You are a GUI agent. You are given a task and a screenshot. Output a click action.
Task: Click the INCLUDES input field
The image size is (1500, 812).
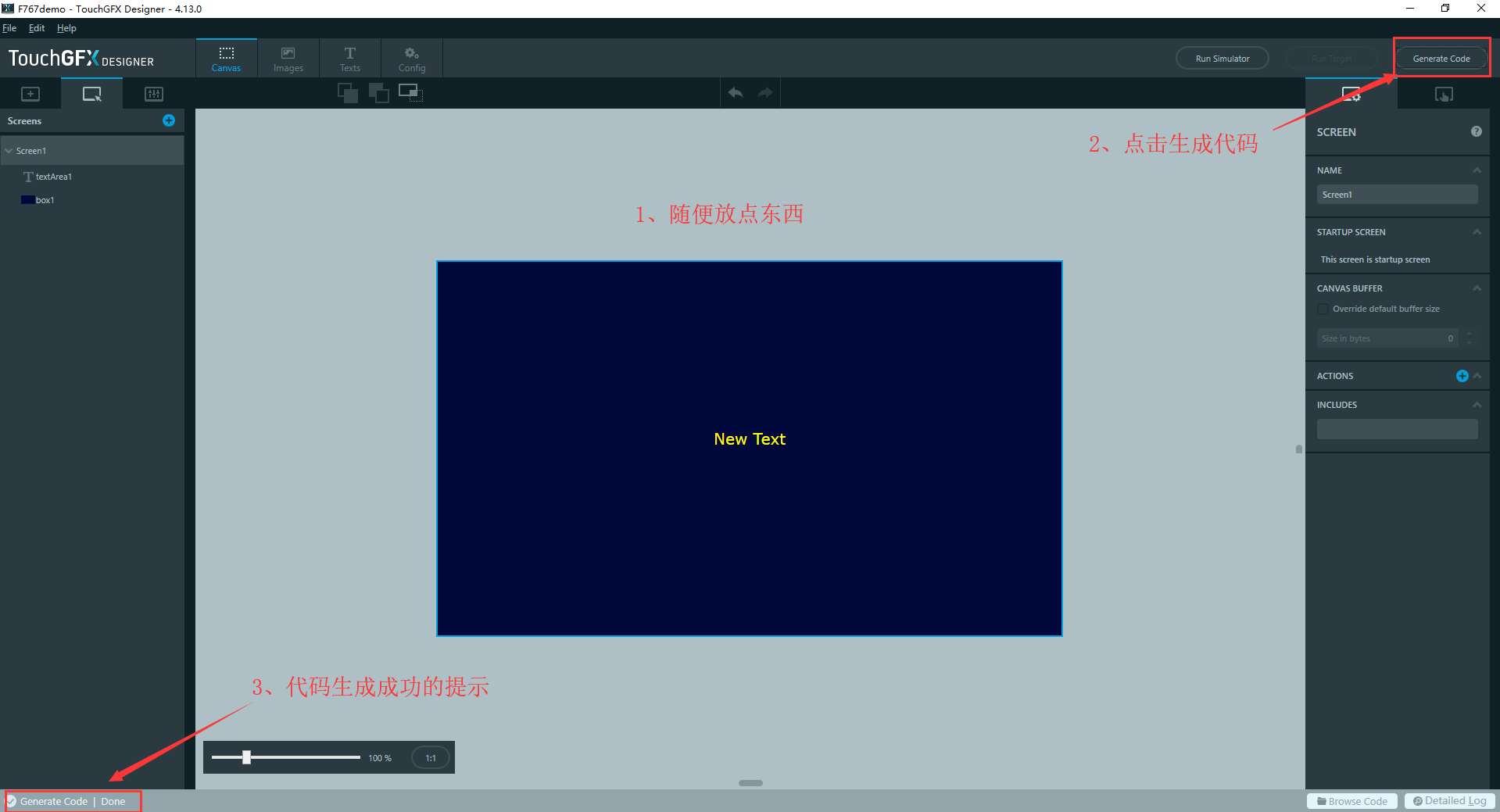[x=1397, y=429]
